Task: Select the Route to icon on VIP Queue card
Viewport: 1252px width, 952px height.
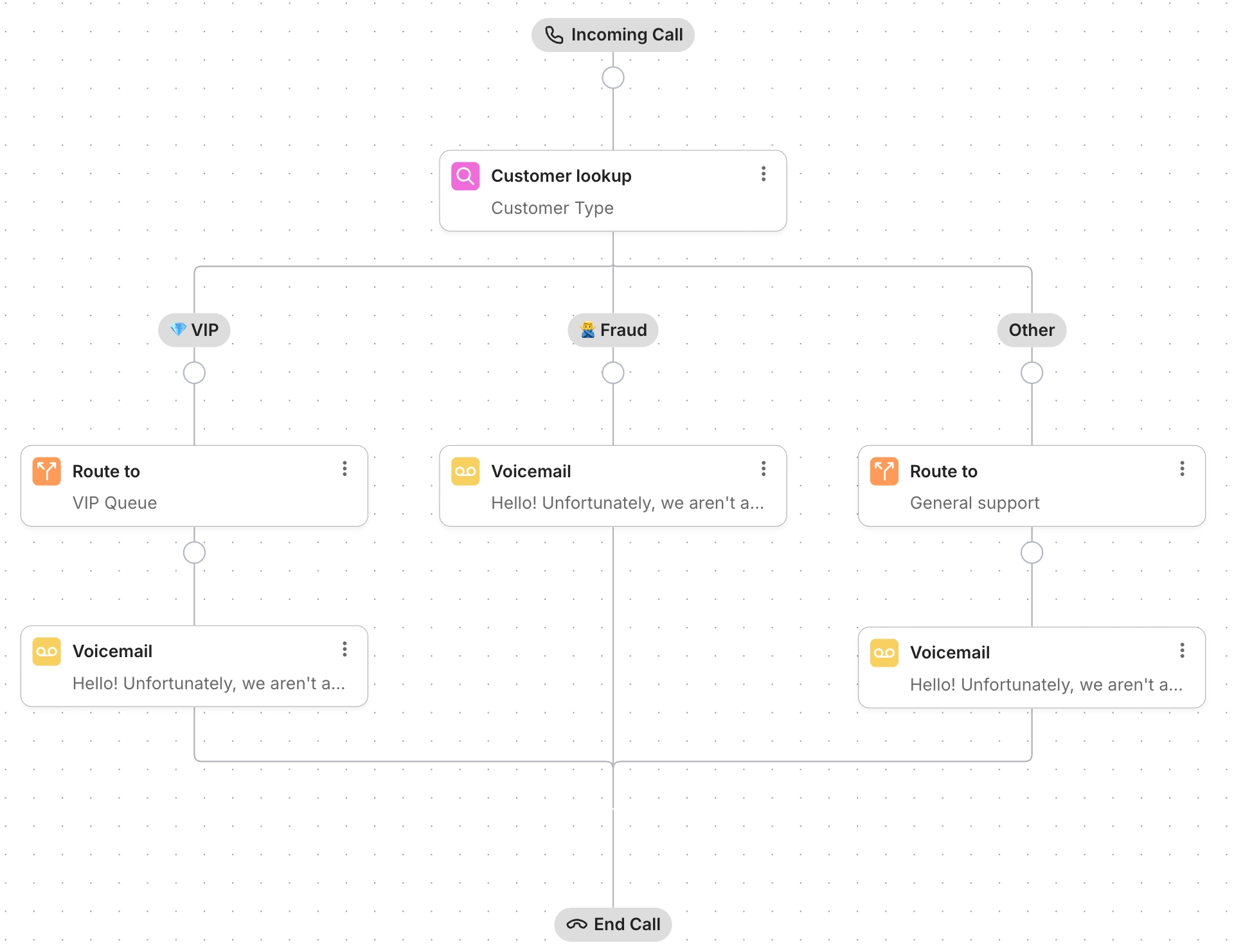Action: (47, 471)
